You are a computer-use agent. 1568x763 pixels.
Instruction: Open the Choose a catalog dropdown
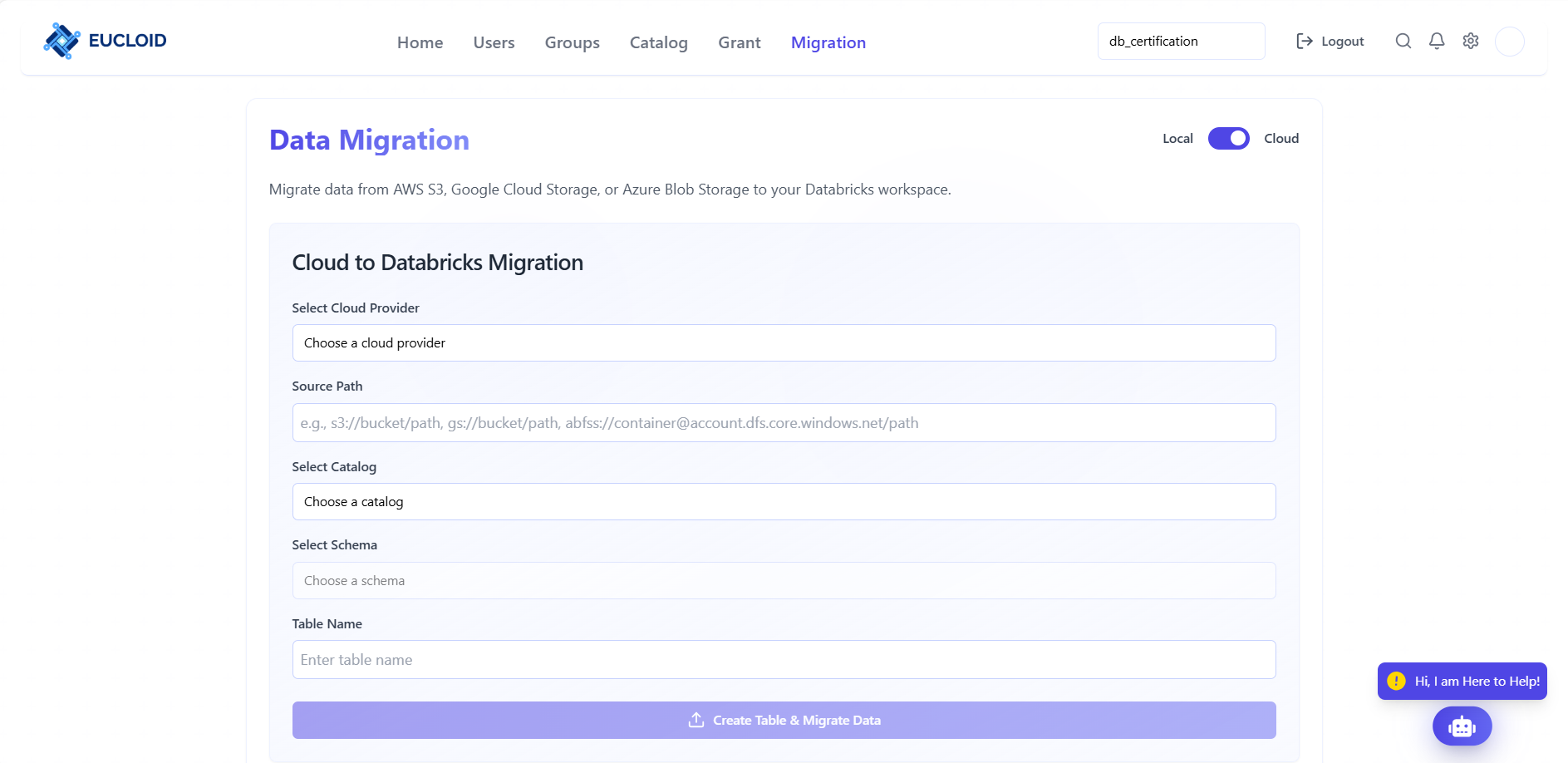pyautogui.click(x=784, y=501)
